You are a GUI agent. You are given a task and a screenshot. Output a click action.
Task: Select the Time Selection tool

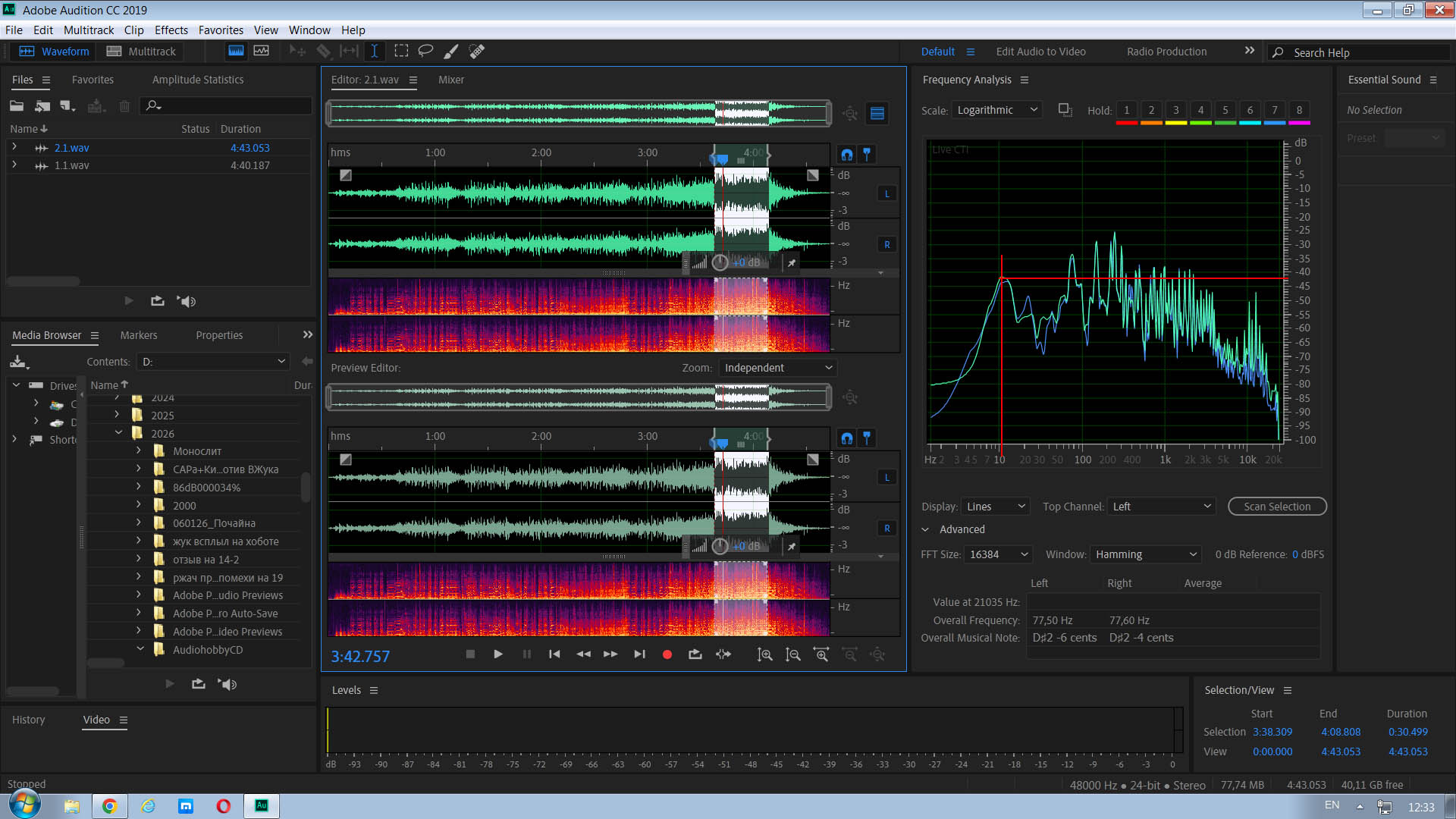(375, 51)
